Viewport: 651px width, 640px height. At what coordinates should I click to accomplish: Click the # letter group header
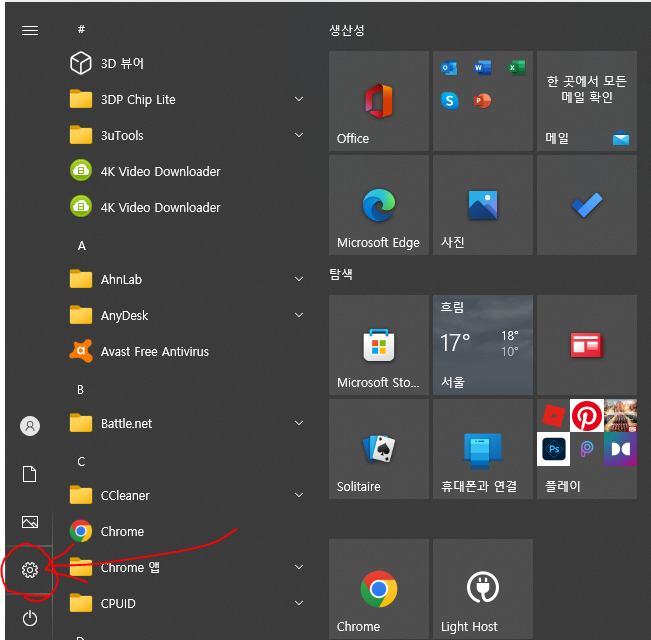[x=81, y=29]
